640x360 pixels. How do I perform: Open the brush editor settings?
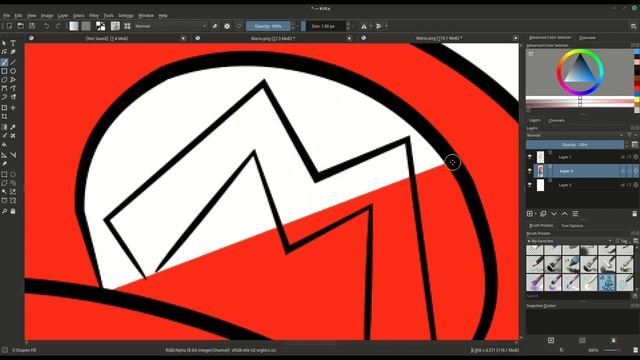(x=116, y=26)
